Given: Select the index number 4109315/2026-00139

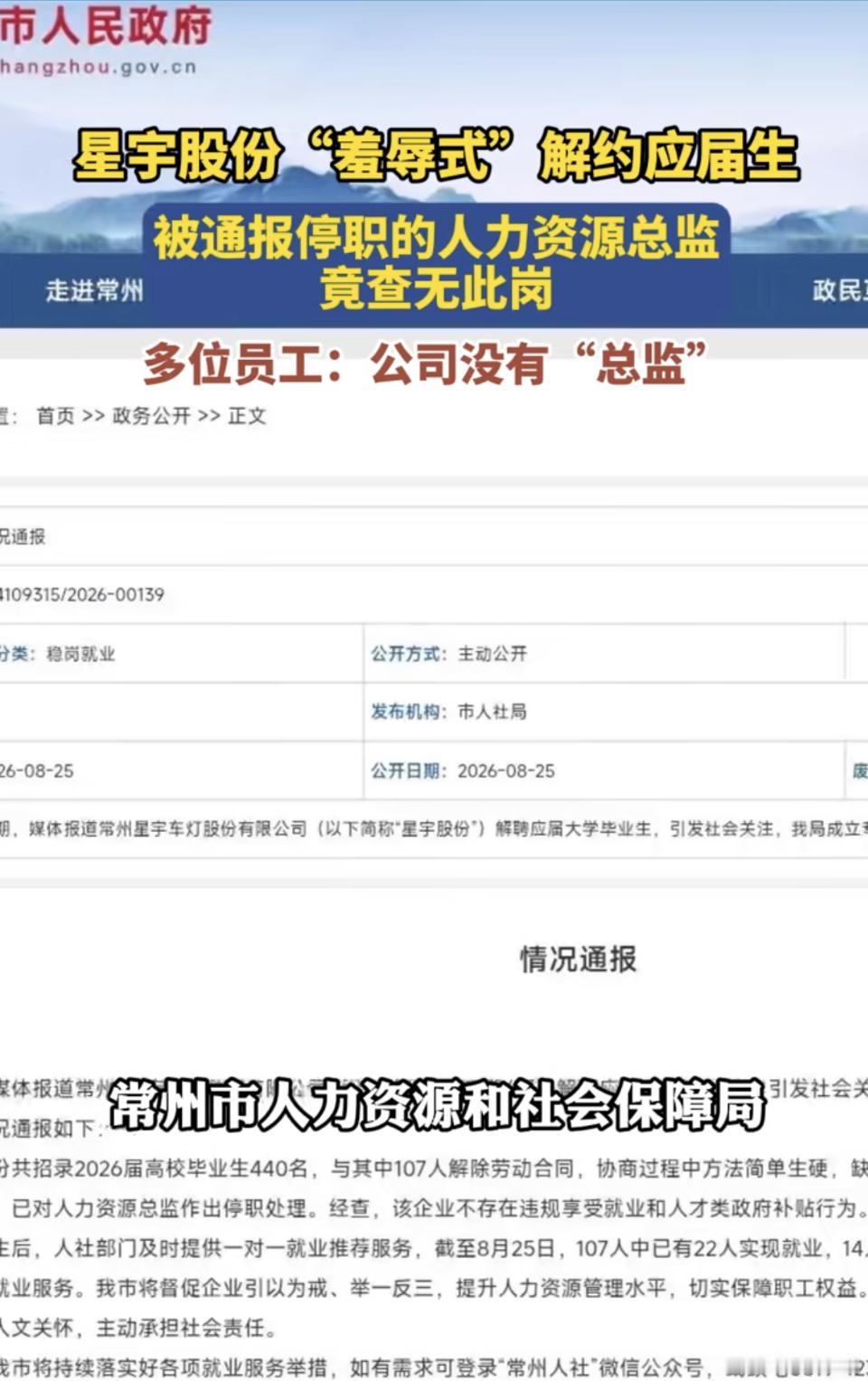Looking at the screenshot, I should [x=81, y=594].
